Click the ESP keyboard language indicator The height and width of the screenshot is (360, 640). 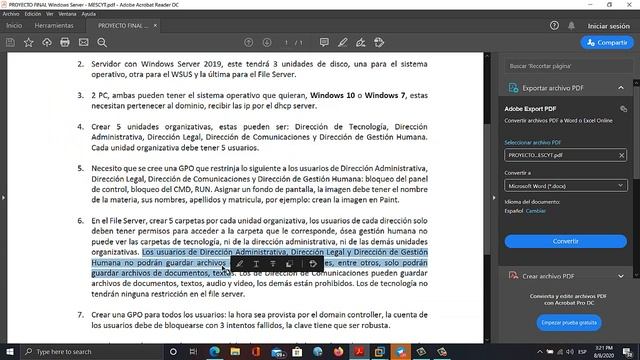coord(582,351)
